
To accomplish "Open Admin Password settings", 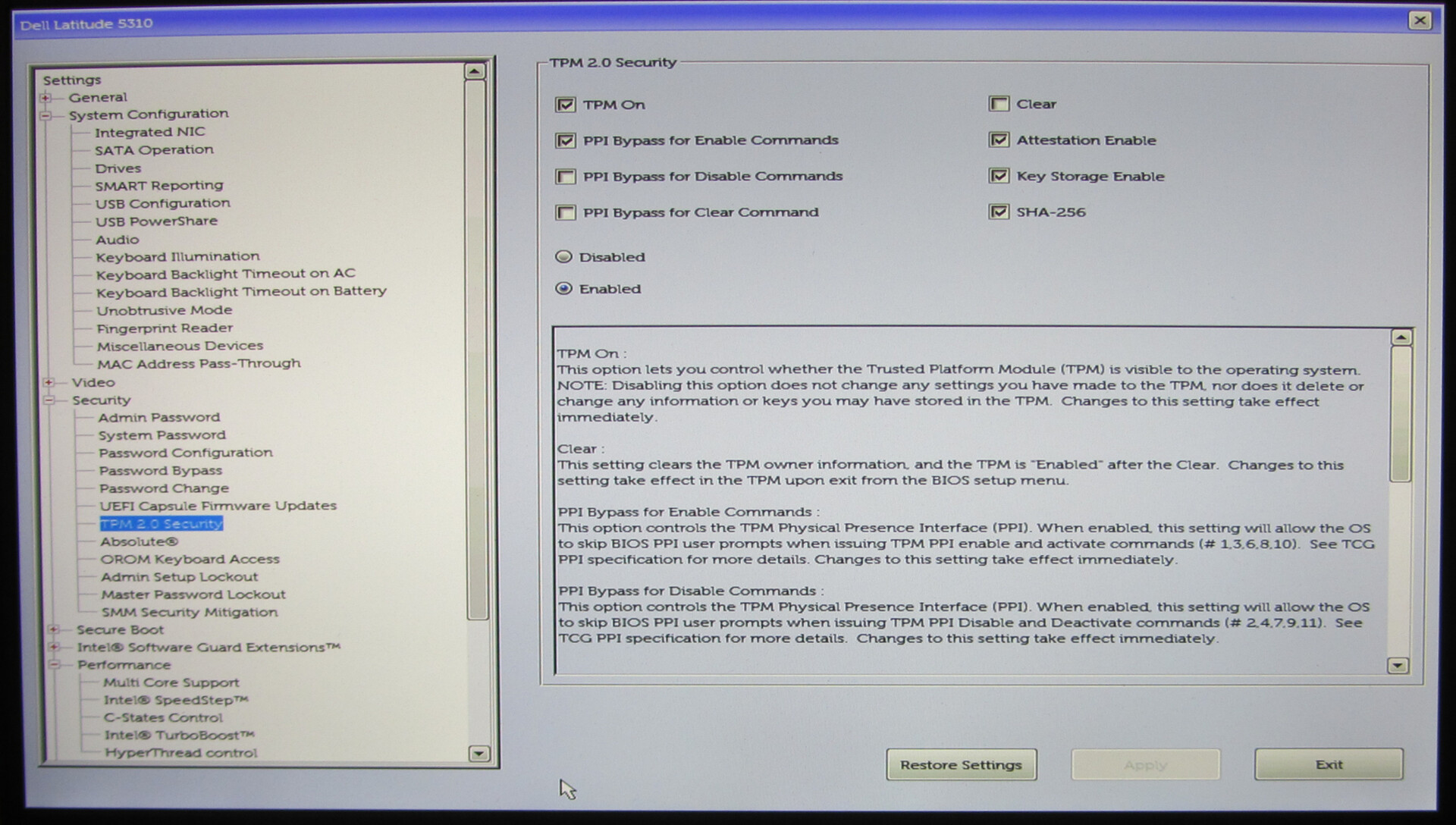I will [x=158, y=418].
